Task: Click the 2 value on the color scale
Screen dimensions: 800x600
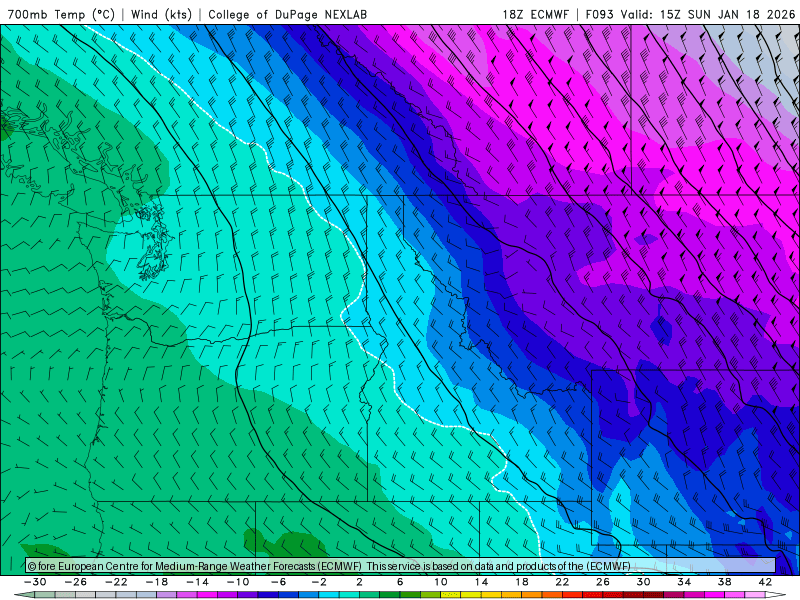Action: [x=359, y=582]
